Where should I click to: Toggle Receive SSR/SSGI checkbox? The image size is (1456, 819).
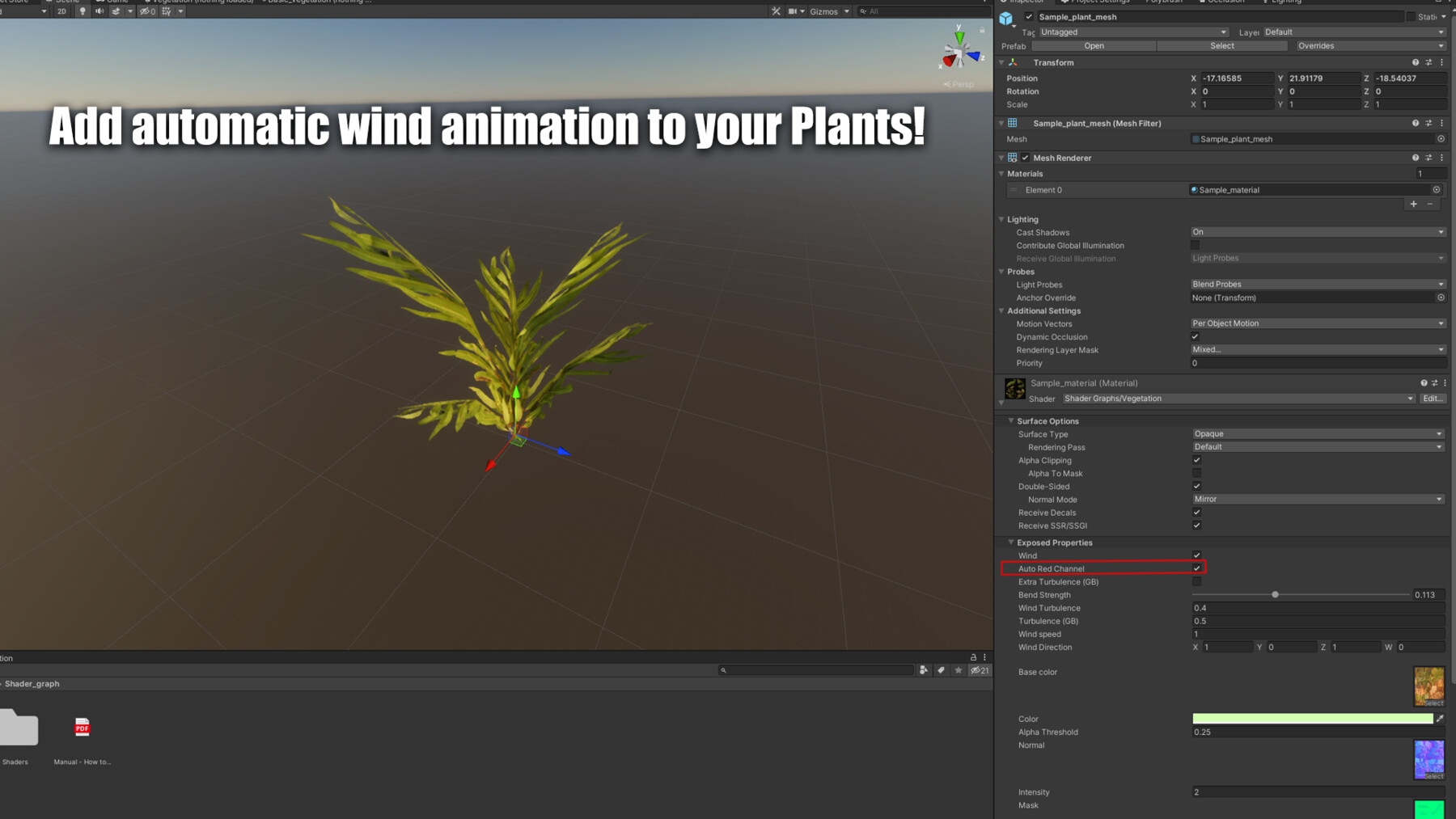click(1196, 526)
